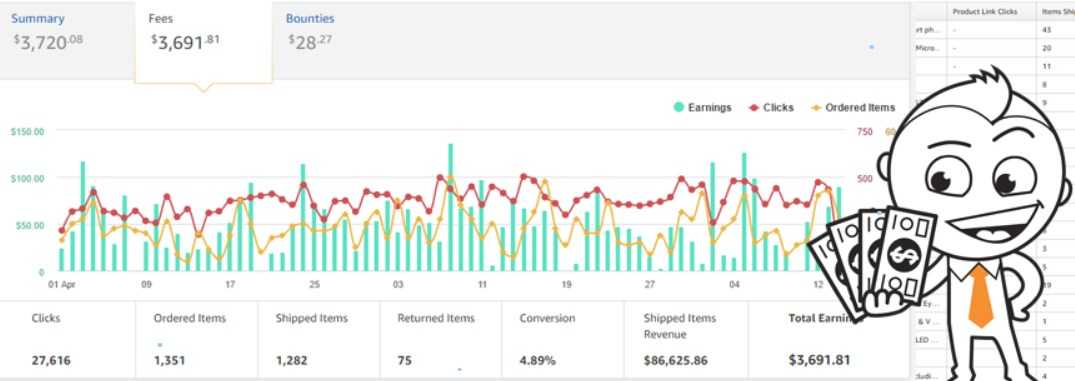Click the Shipped Items Revenue stat label
The width and height of the screenshot is (1075, 381).
(679, 326)
